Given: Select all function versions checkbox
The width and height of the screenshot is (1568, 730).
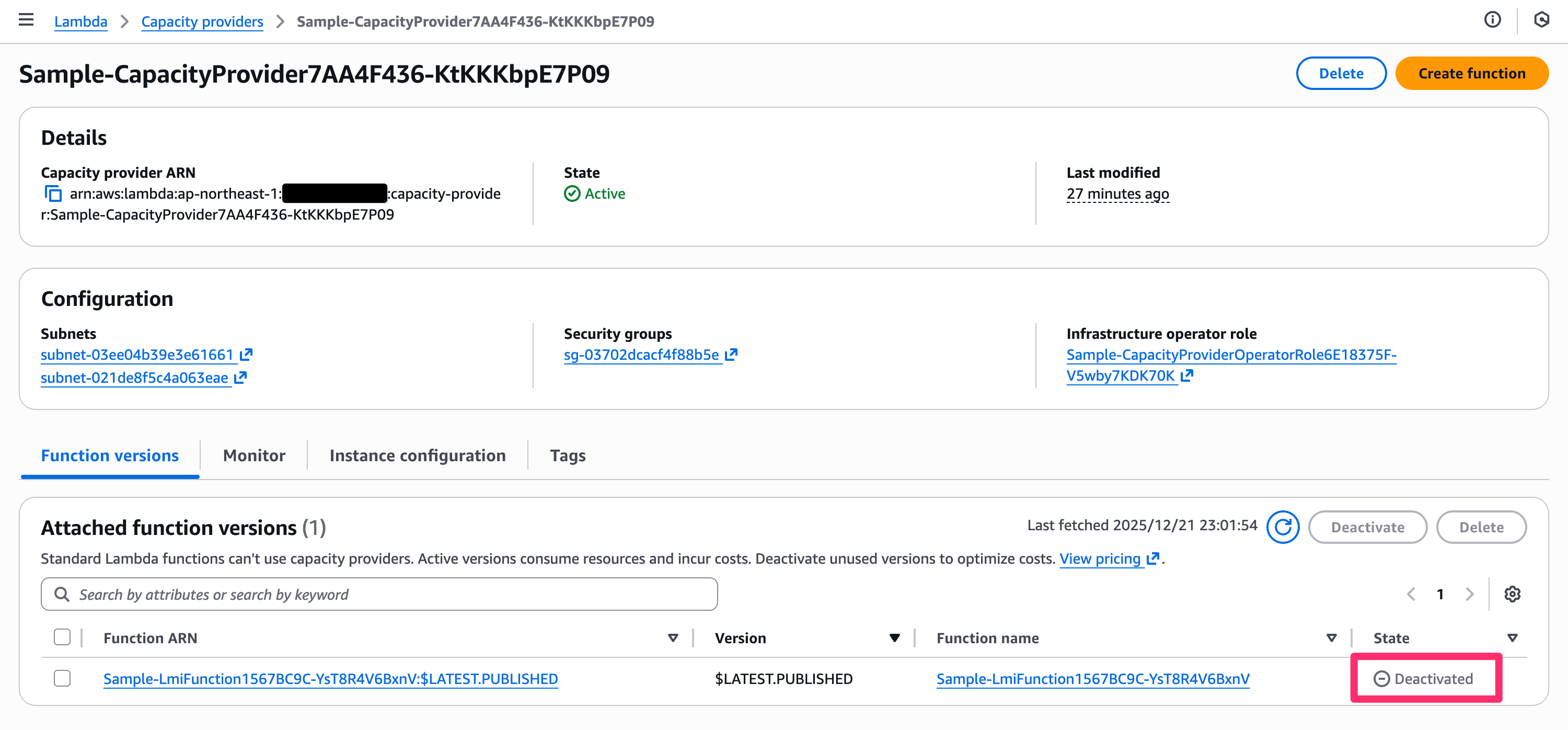Looking at the screenshot, I should [62, 637].
